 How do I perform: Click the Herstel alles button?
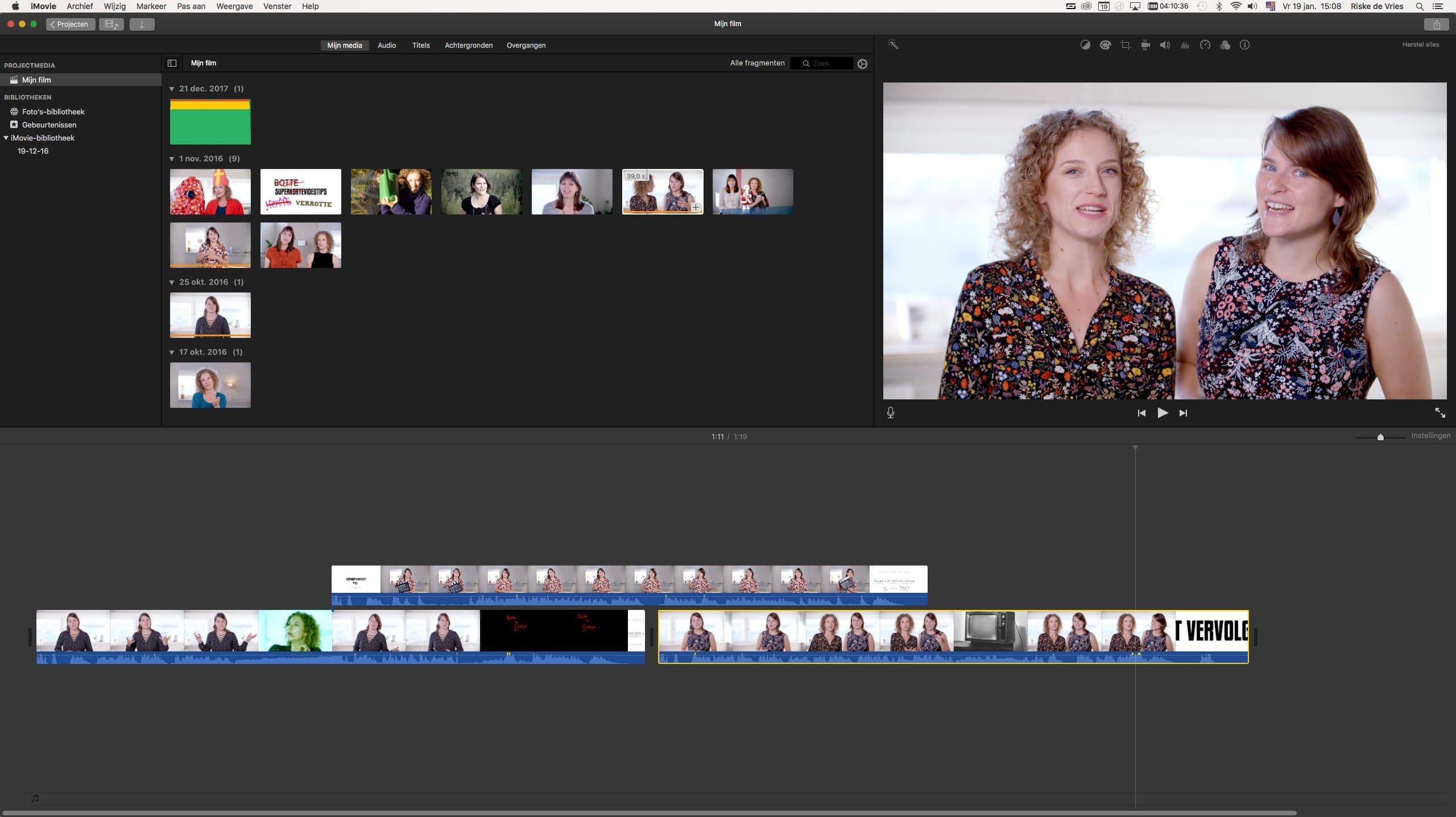coord(1422,44)
